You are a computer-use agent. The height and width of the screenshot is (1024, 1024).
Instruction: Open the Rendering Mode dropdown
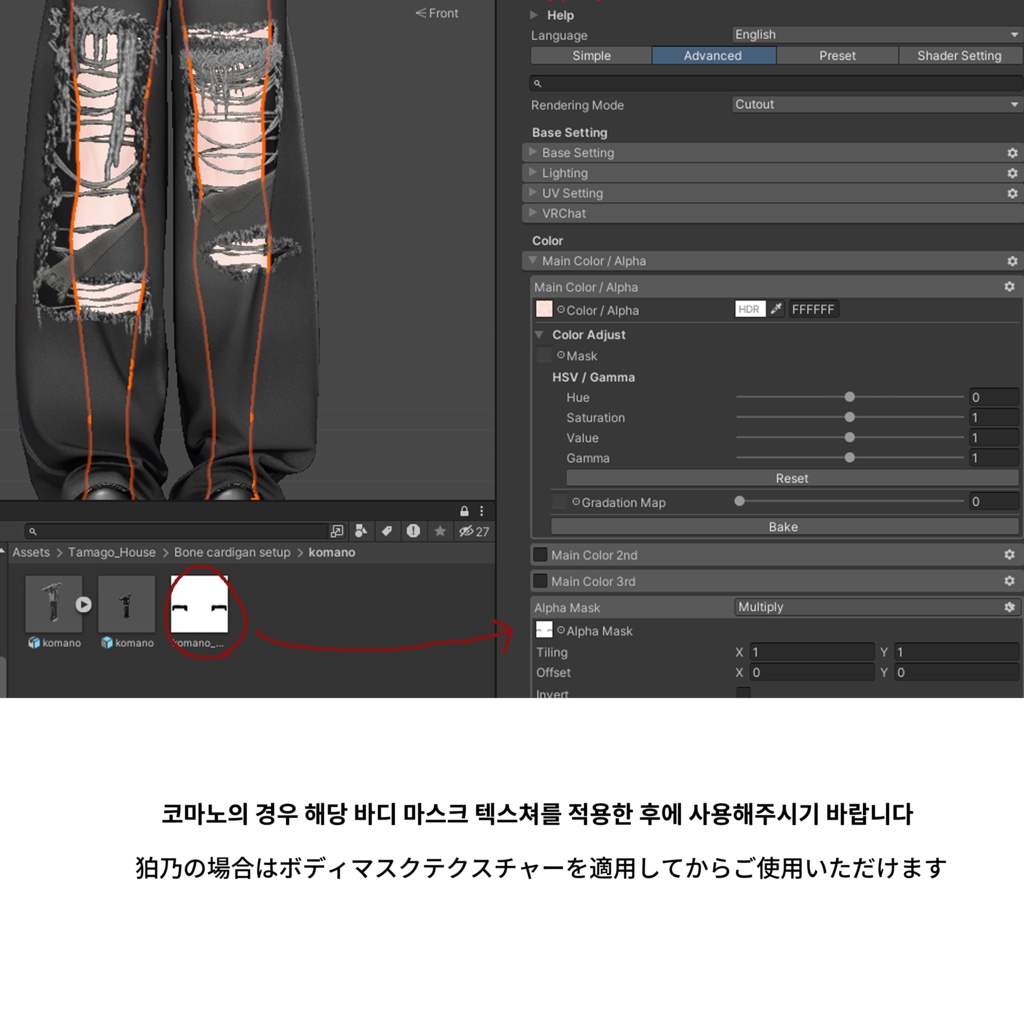[877, 104]
